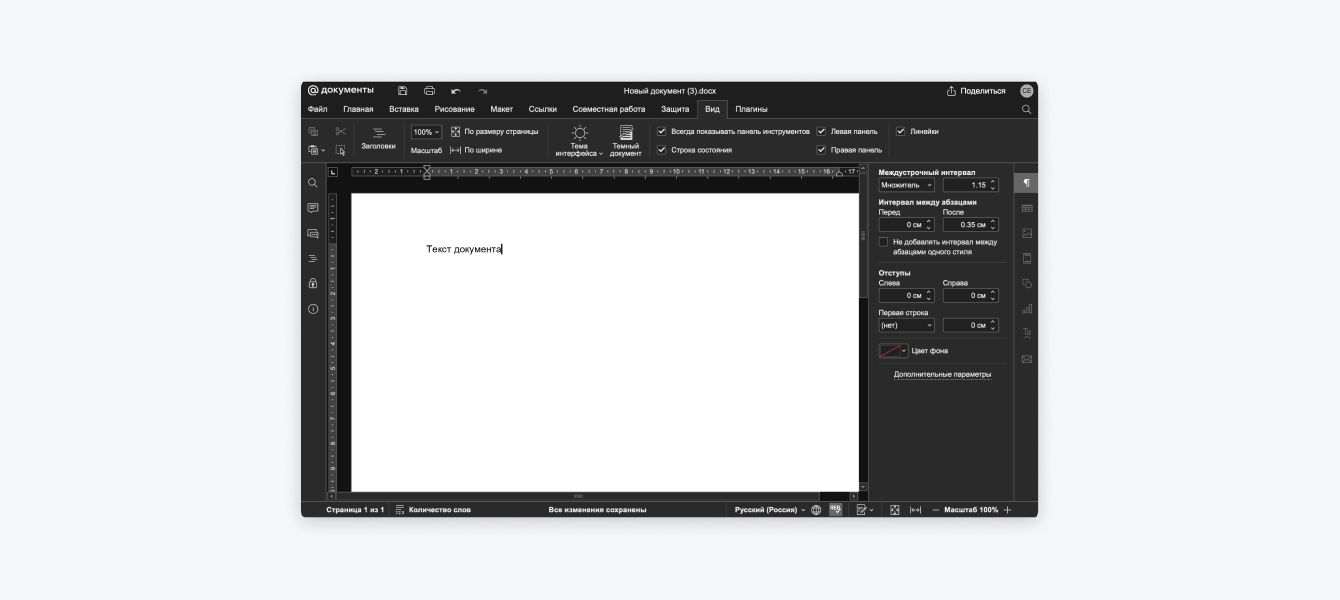This screenshot has height=600, width=1340.
Task: Switch to the Insert (Вставка) tab
Action: [x=404, y=109]
